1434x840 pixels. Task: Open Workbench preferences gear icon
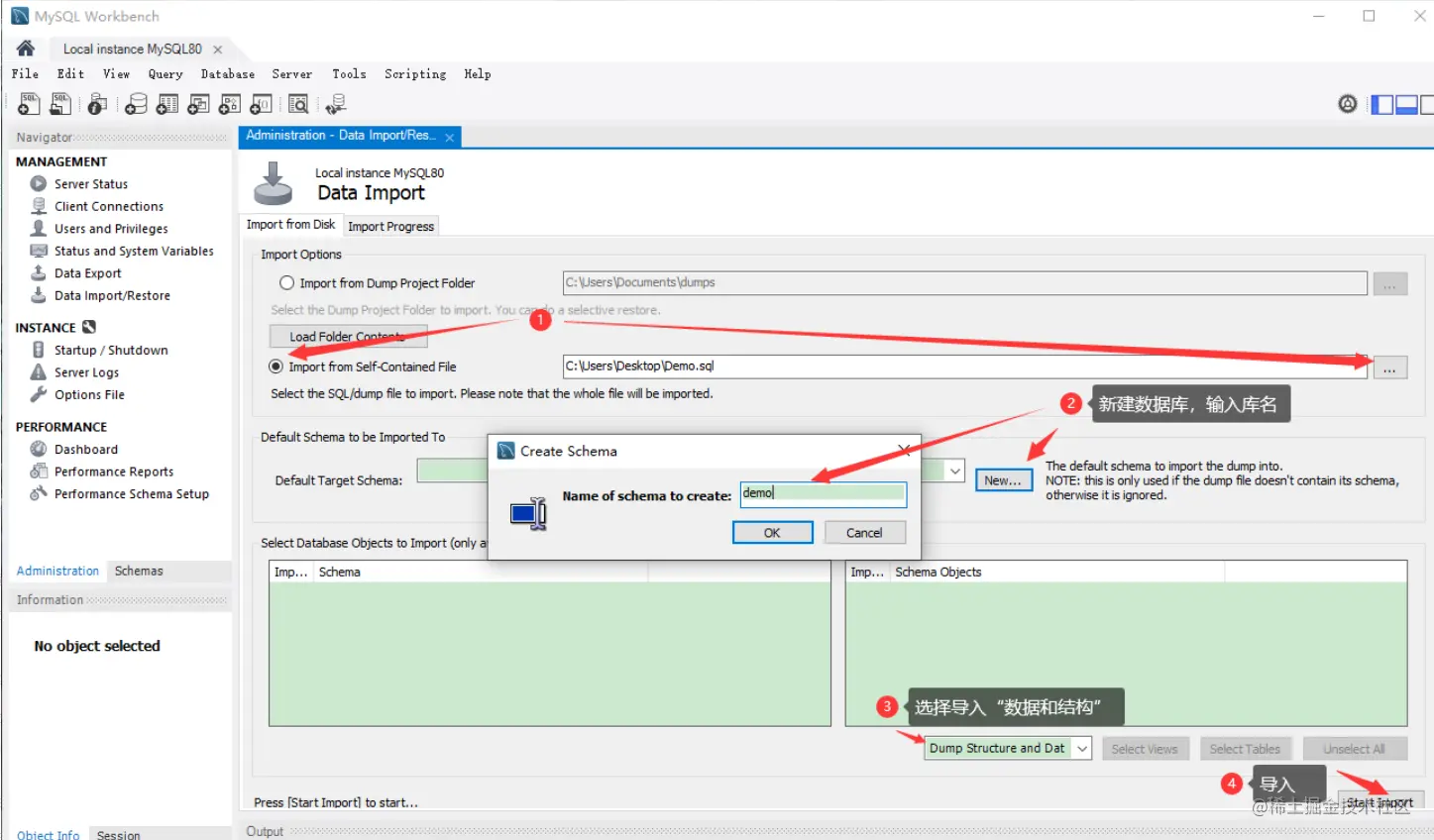tap(1348, 103)
